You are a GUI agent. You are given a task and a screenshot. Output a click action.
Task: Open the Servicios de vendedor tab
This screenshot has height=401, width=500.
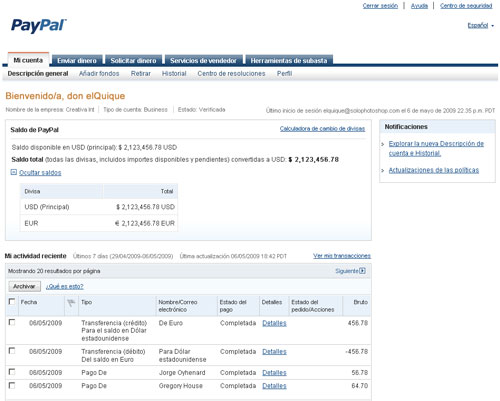point(203,60)
